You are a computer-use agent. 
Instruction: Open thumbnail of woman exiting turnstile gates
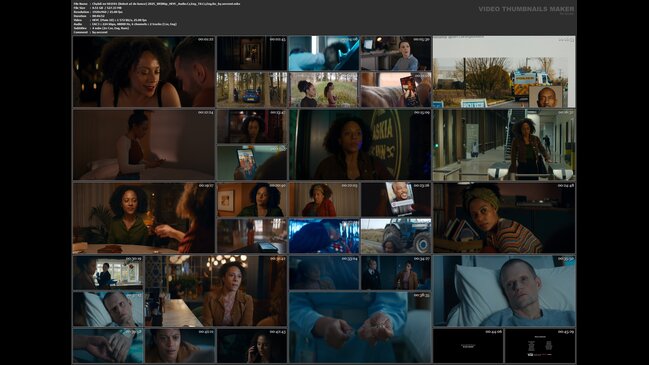click(504, 144)
